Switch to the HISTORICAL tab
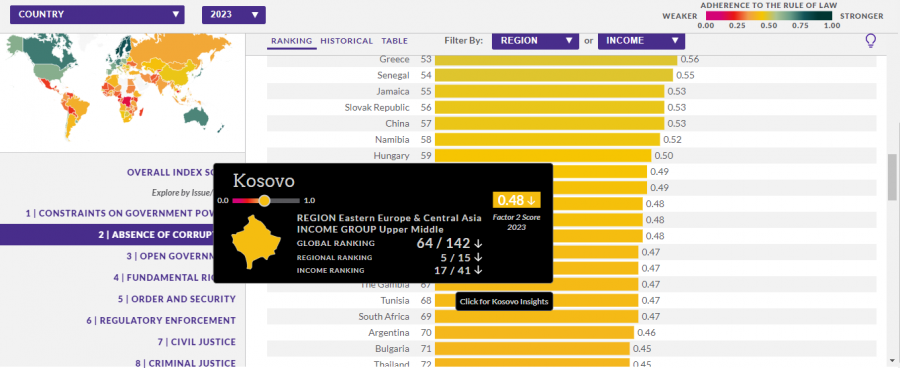The height and width of the screenshot is (368, 900). pos(347,41)
